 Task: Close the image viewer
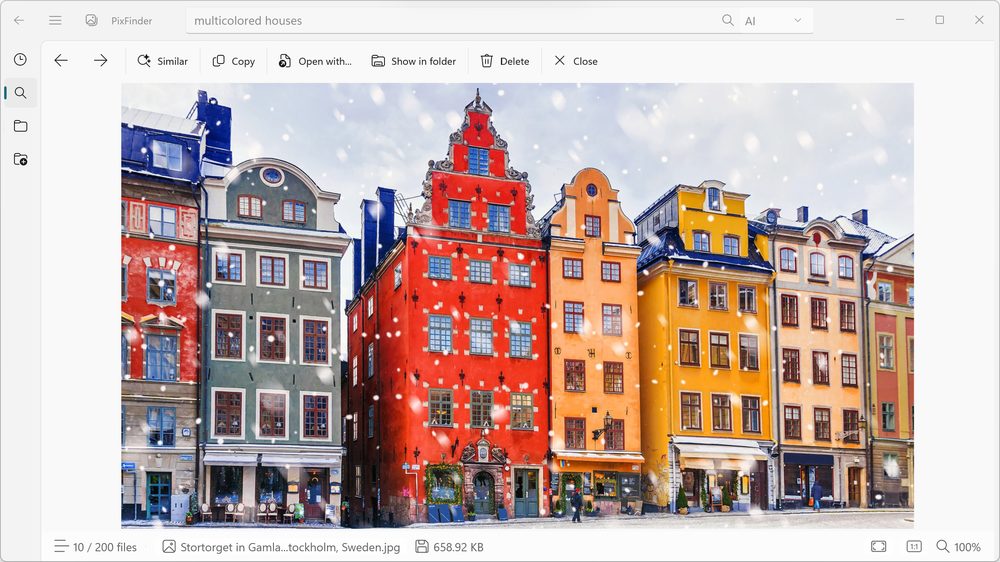[576, 61]
